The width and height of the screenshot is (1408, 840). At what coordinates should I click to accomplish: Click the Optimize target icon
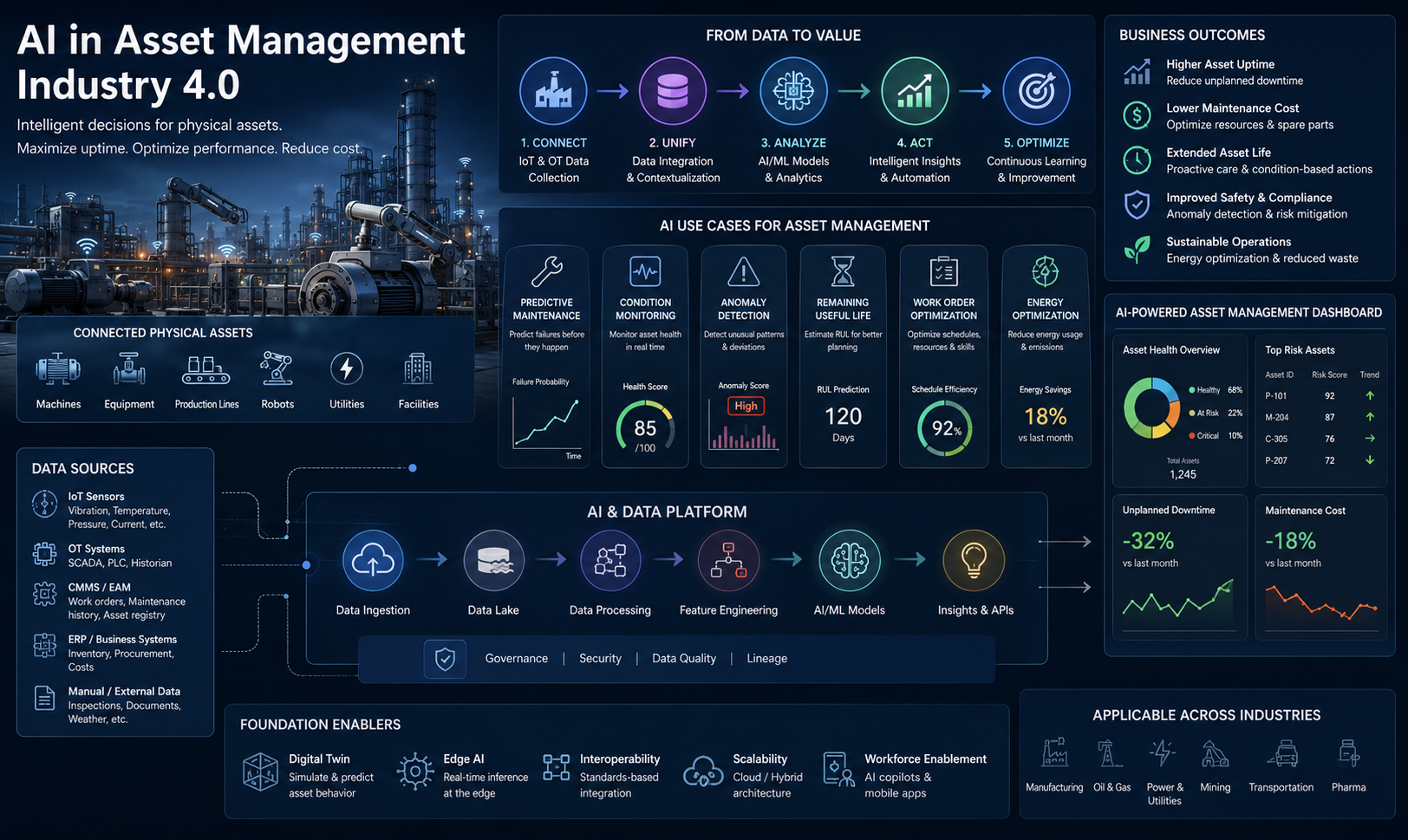(1036, 91)
